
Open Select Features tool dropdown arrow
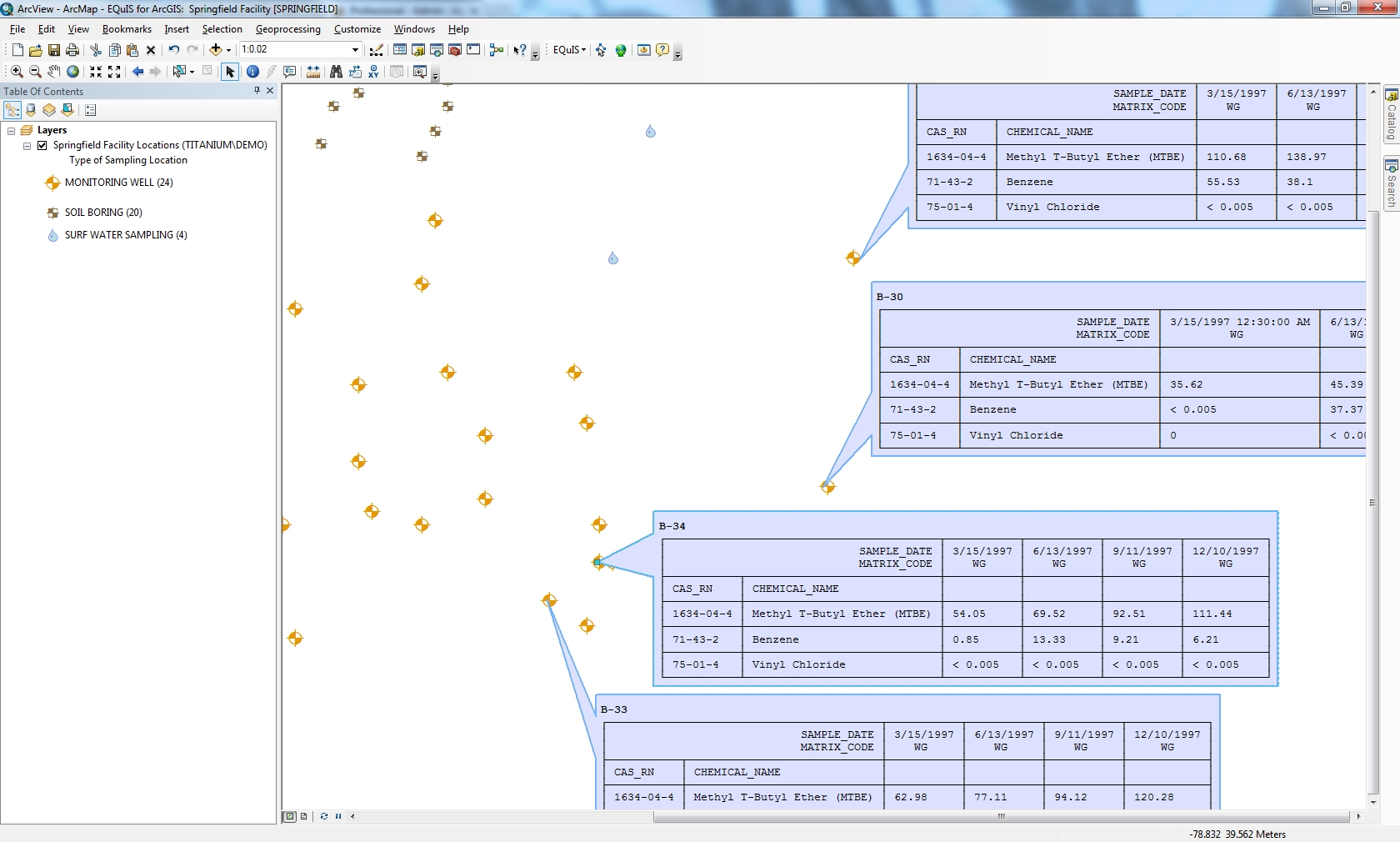point(192,72)
